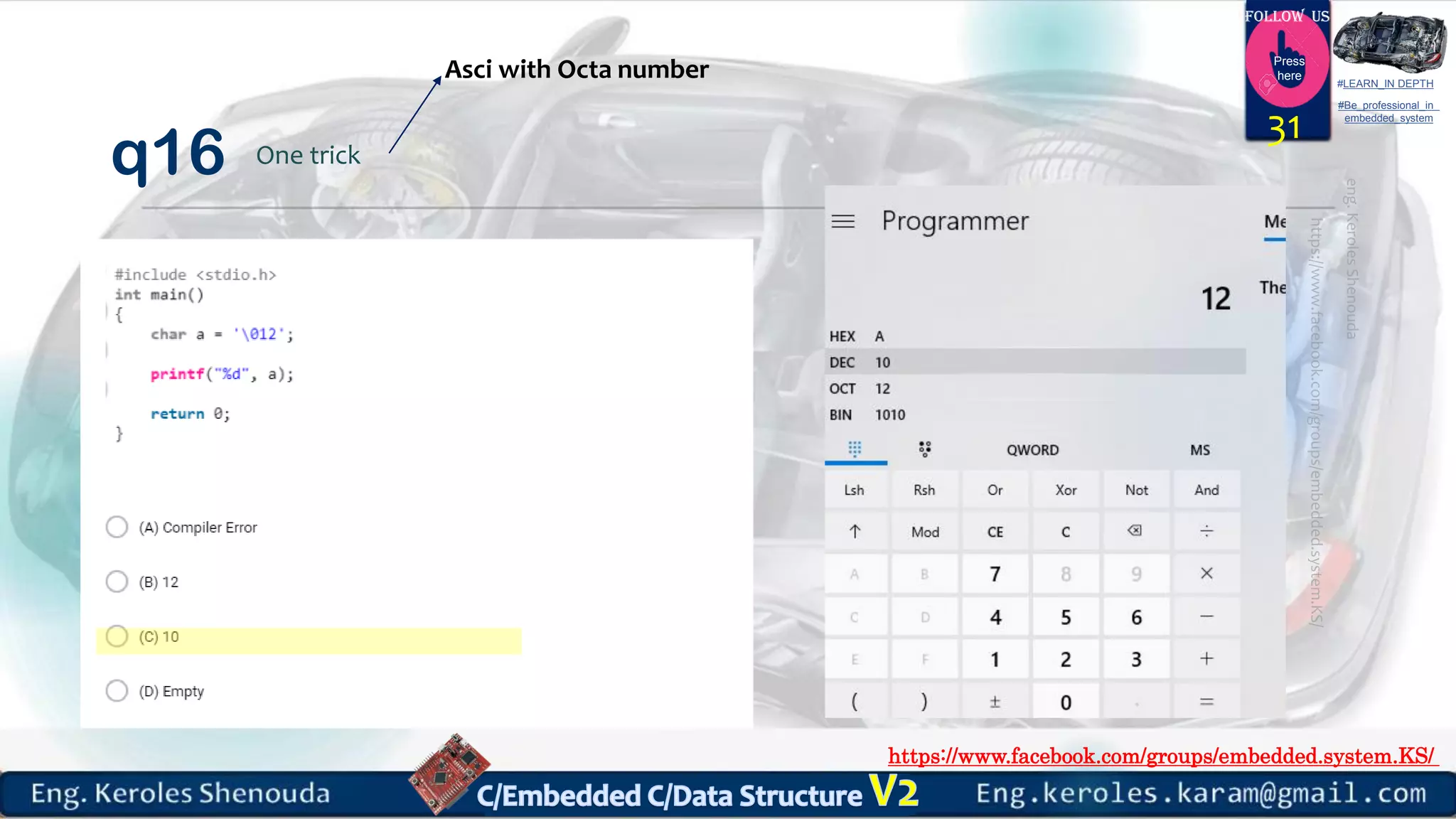Click the Xor key
1456x819 pixels.
click(x=1066, y=490)
